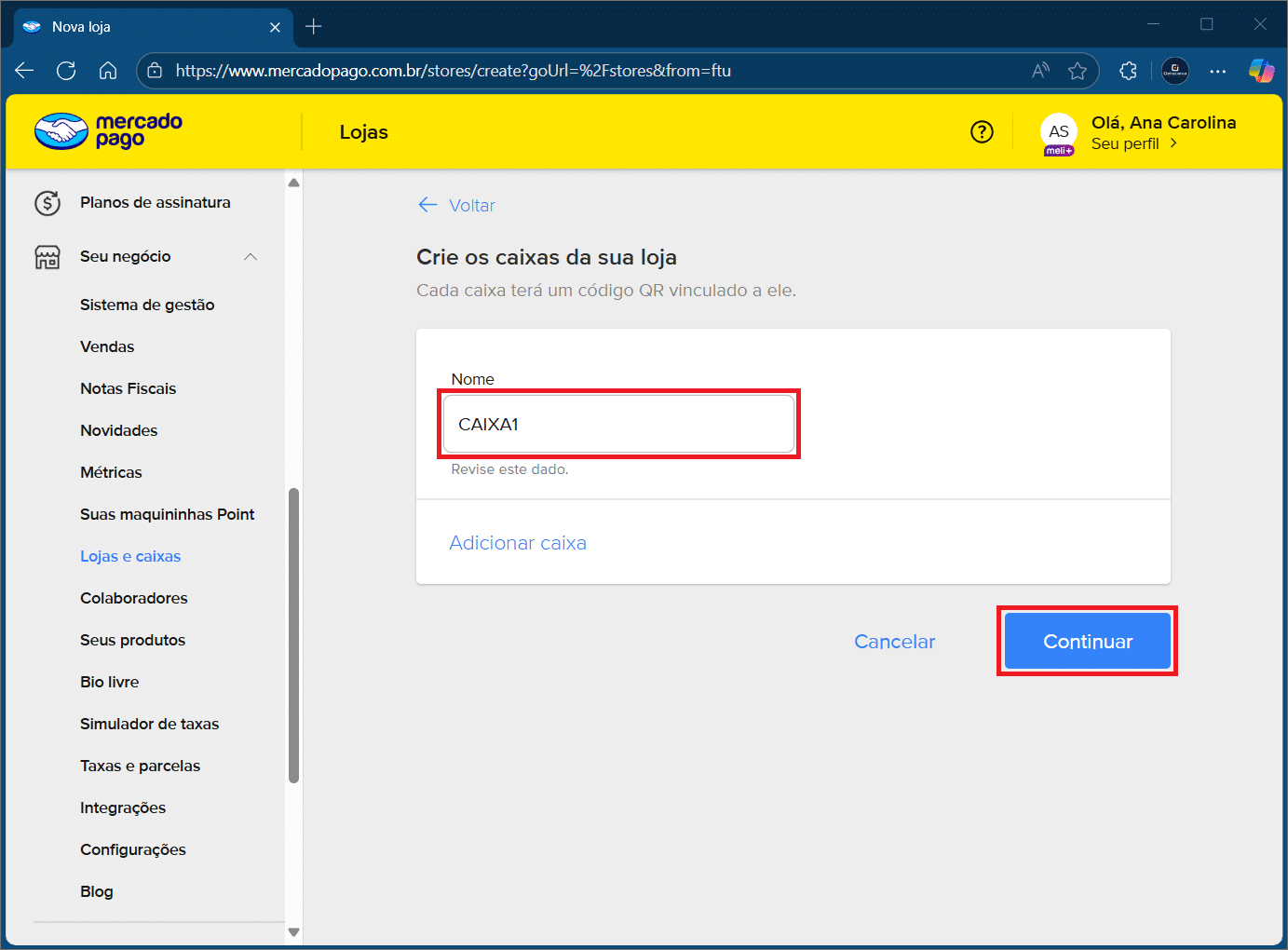Click the Mercado Pago logo
The image size is (1288, 950).
[108, 131]
